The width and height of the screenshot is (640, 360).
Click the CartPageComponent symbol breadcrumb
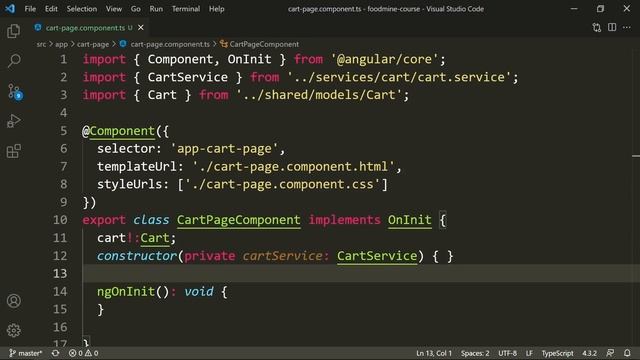pyautogui.click(x=264, y=44)
